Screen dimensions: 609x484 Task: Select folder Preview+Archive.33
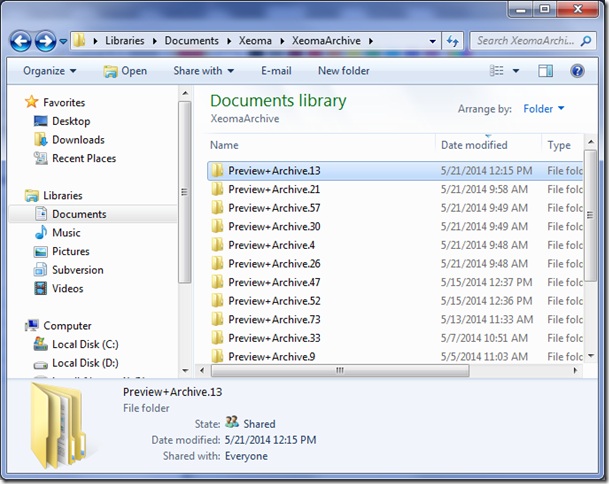tap(395, 338)
